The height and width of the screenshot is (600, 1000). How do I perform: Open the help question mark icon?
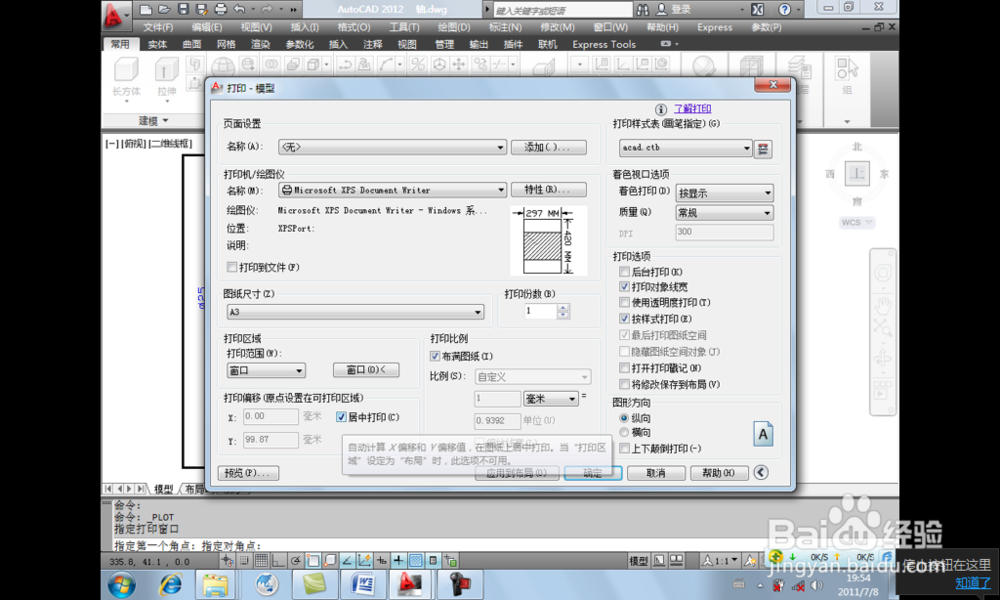tap(785, 10)
